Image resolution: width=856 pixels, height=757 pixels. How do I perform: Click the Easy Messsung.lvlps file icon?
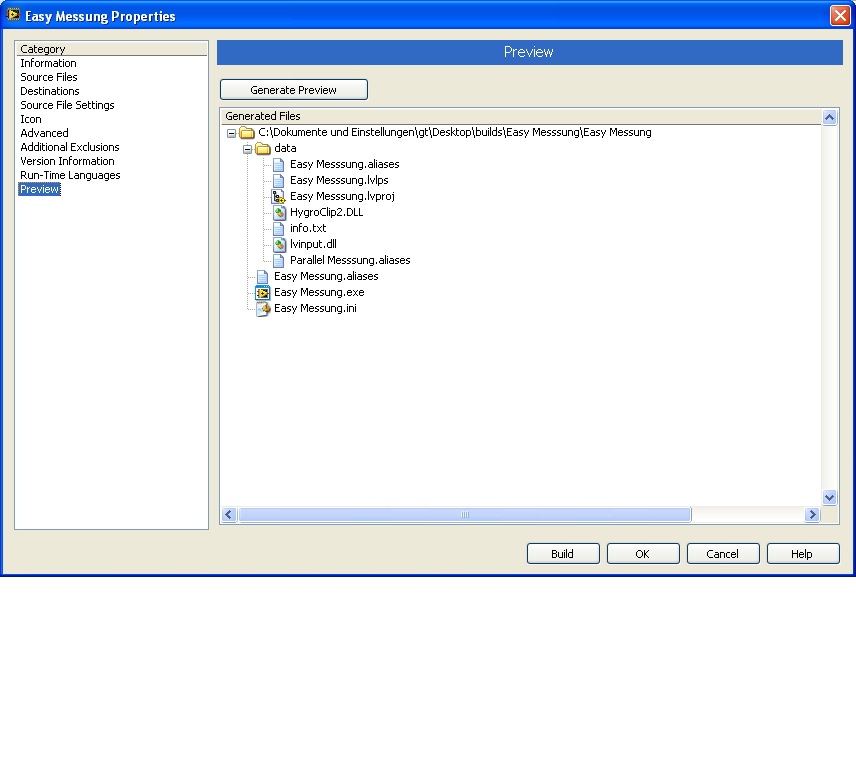tap(278, 180)
